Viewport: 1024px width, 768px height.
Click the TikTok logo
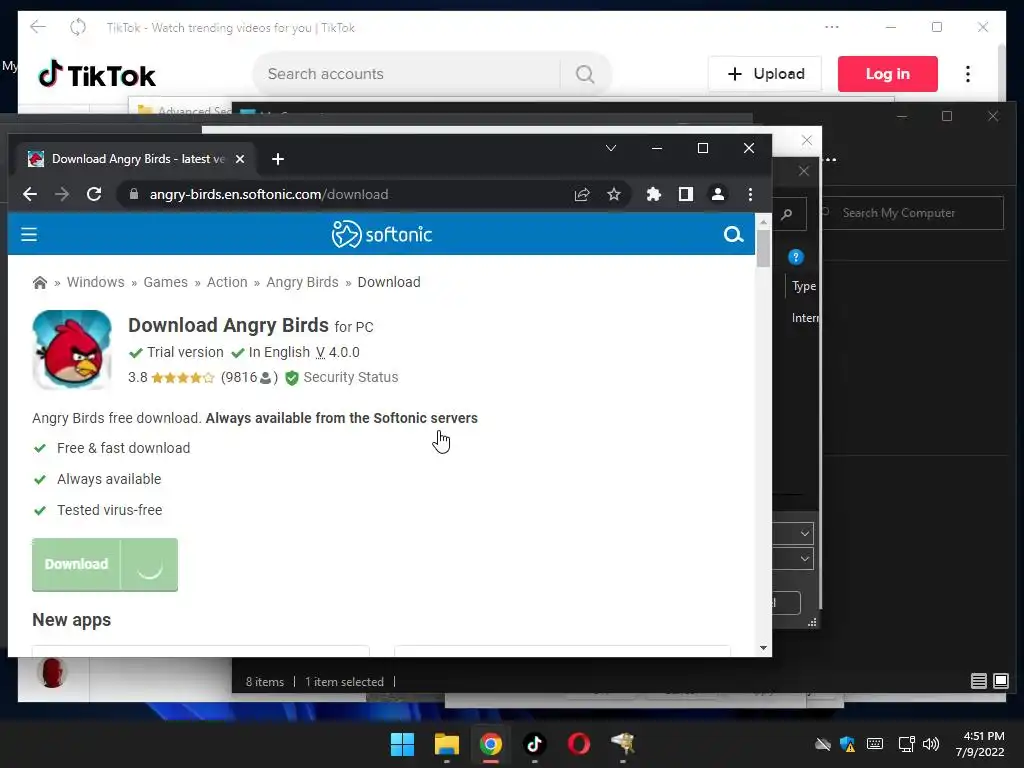pos(97,74)
